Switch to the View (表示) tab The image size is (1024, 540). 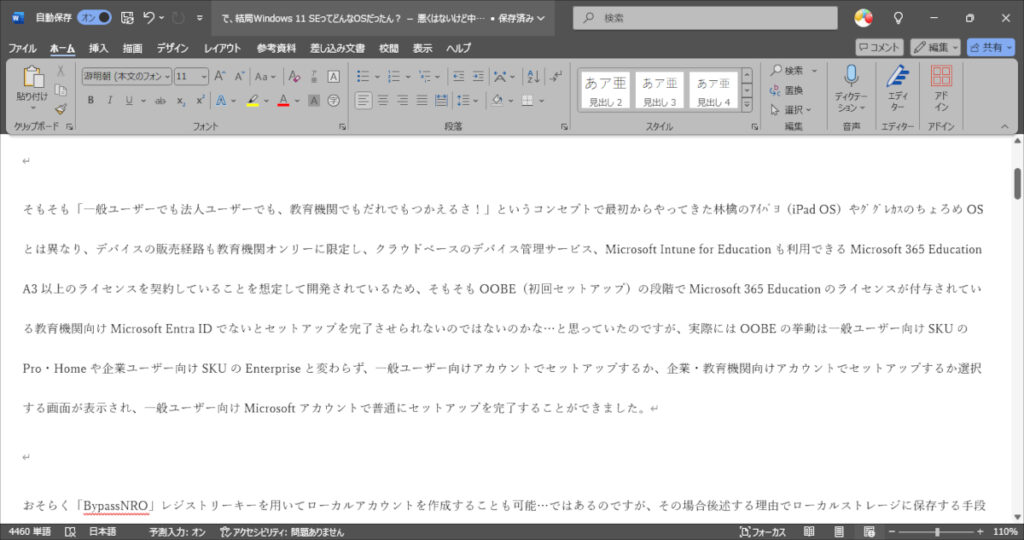tap(422, 48)
